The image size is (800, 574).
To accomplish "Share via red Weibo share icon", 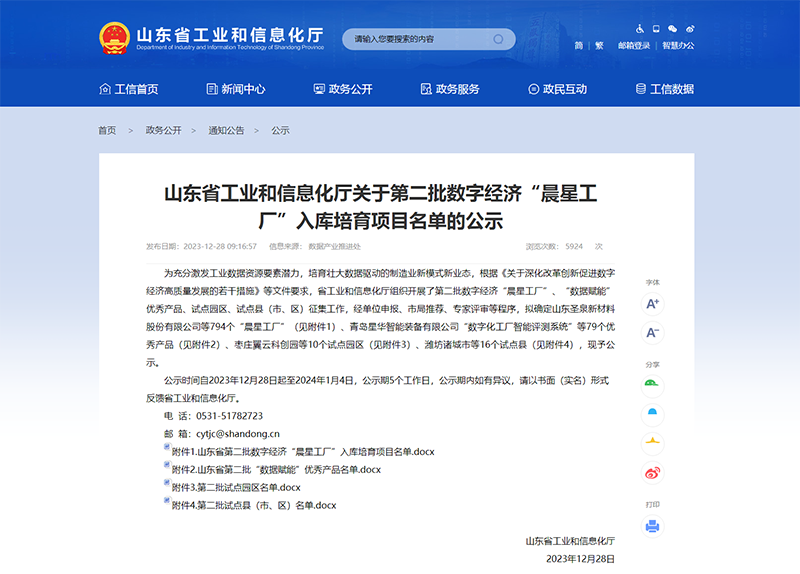I will point(653,473).
